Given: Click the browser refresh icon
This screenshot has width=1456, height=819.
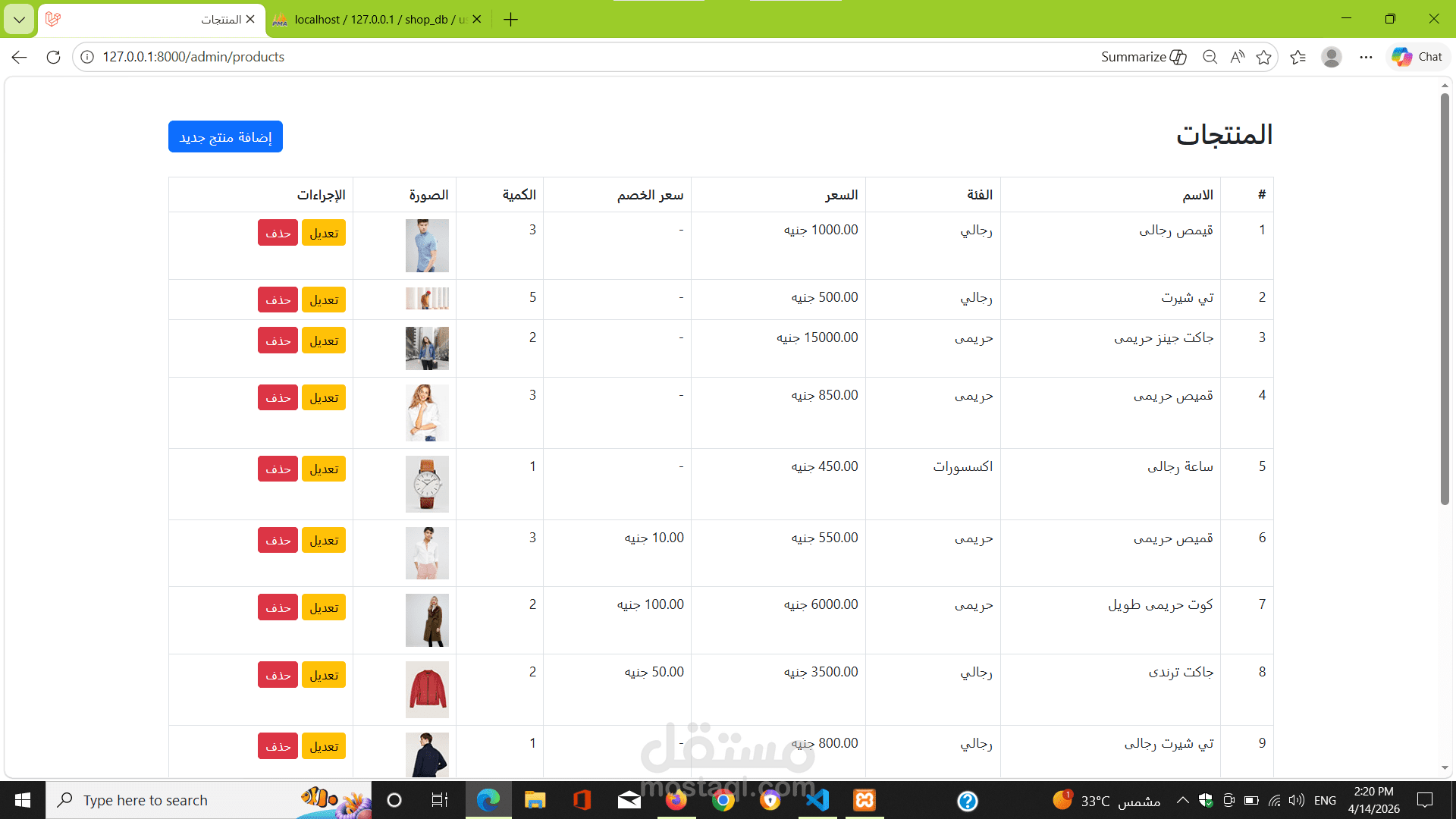Looking at the screenshot, I should pyautogui.click(x=53, y=57).
